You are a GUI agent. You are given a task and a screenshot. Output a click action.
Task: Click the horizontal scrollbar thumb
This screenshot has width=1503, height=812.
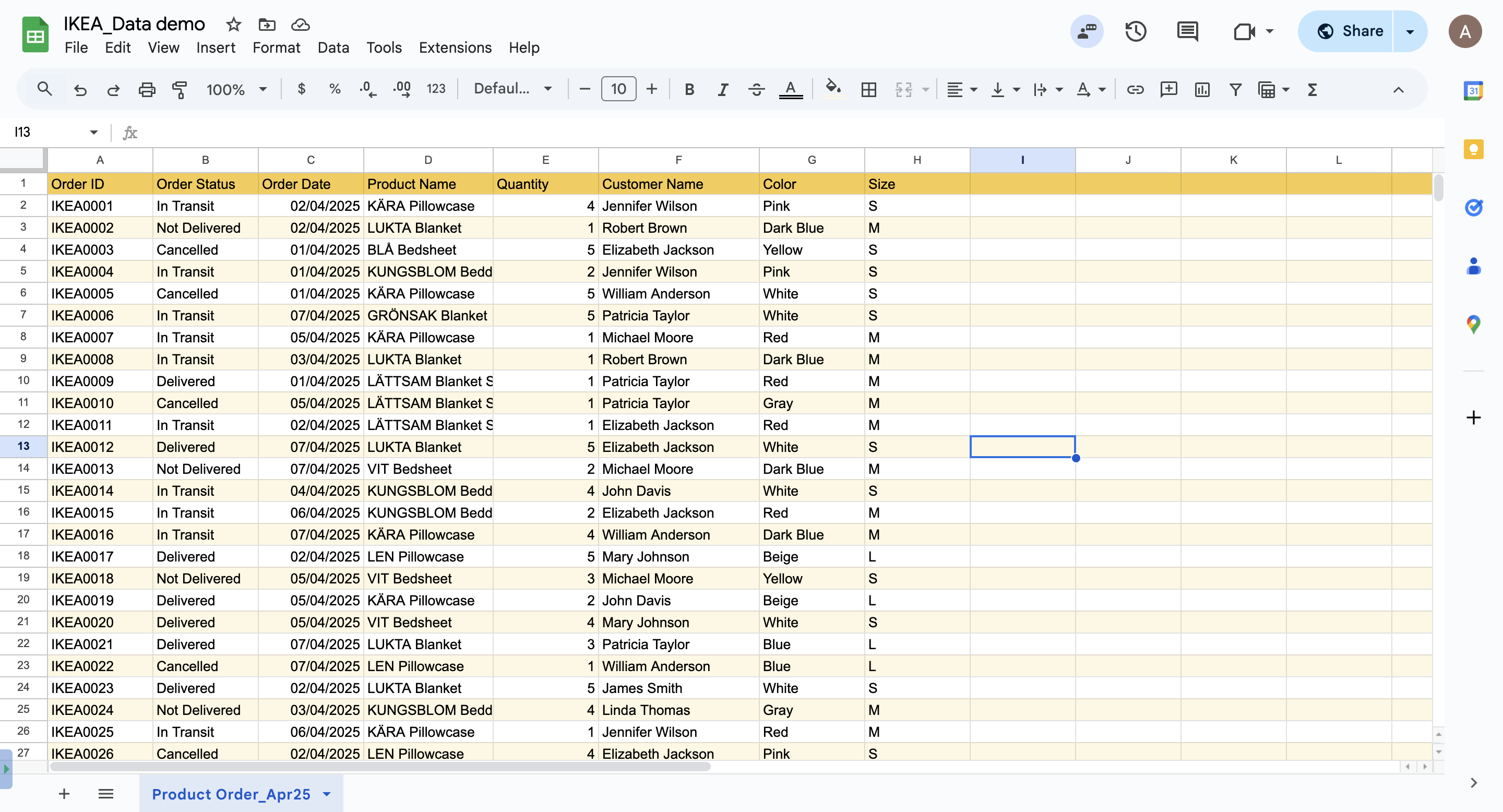379,767
